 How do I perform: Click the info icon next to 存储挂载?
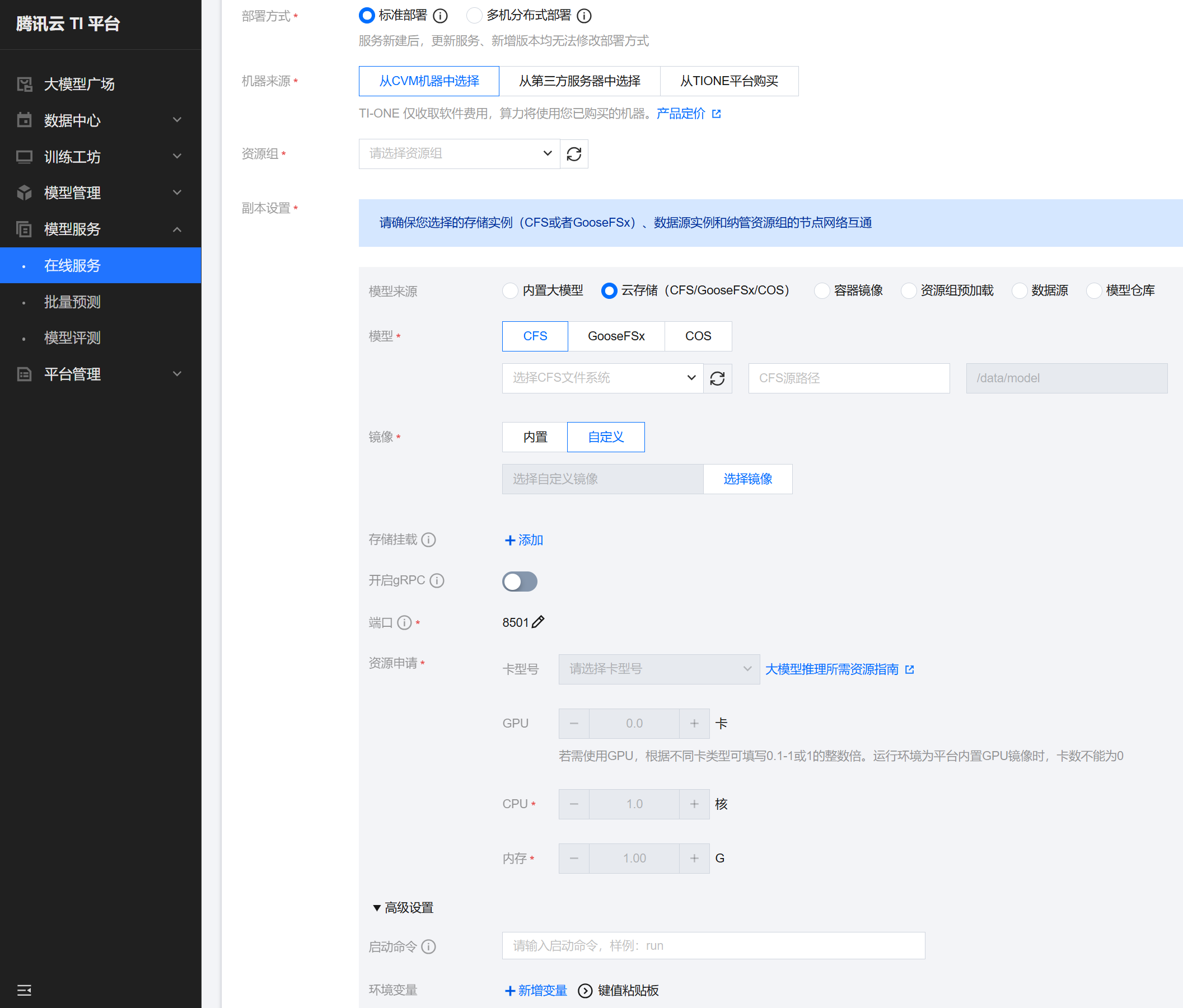coord(428,540)
